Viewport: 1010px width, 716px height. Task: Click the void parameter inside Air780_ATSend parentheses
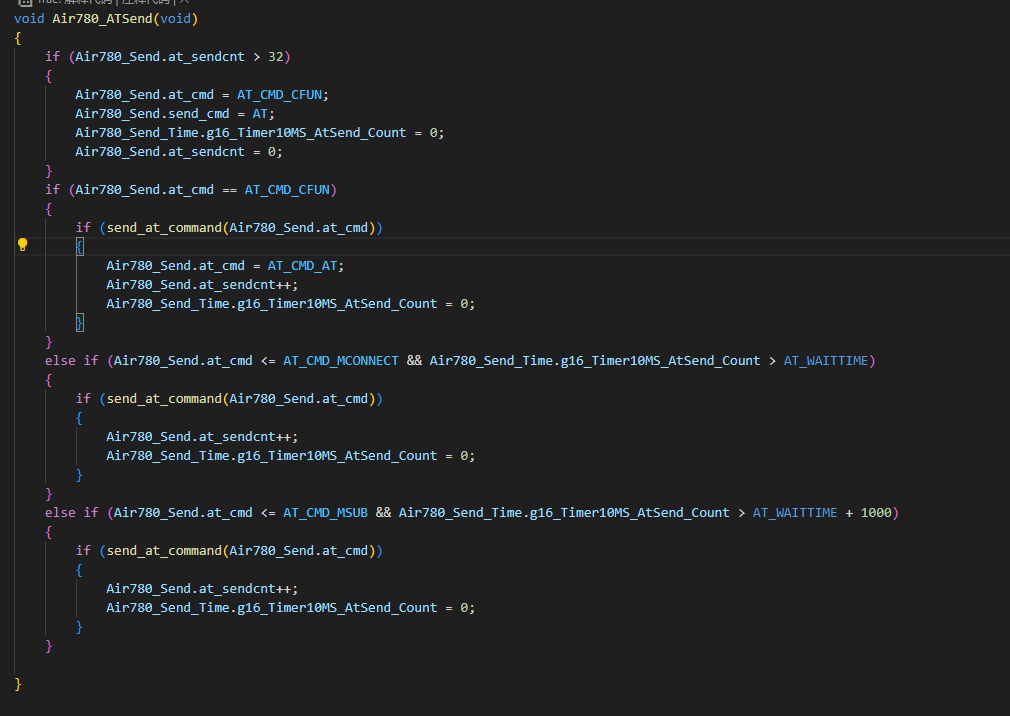pos(176,19)
